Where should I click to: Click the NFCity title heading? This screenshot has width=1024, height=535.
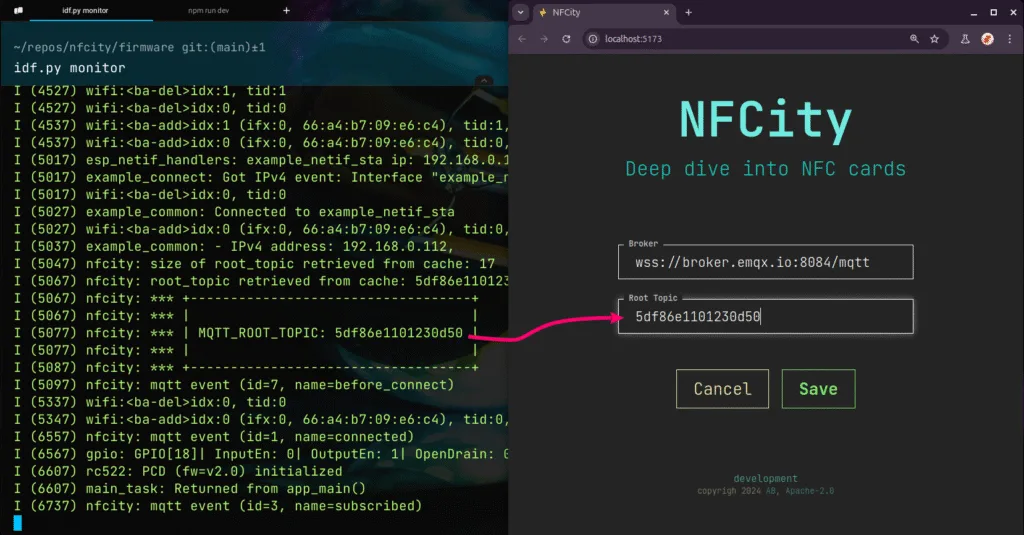point(765,120)
